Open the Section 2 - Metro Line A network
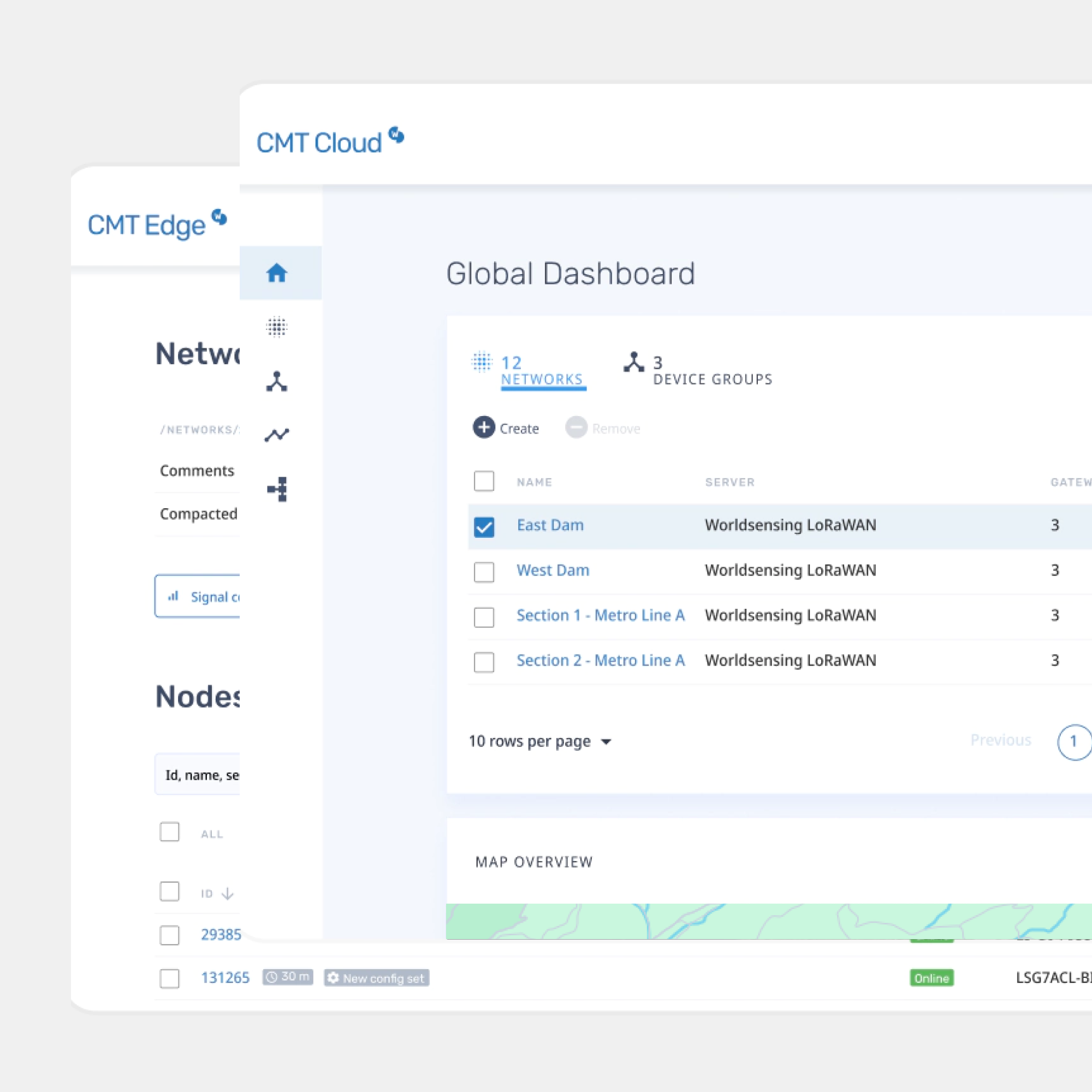 point(600,660)
